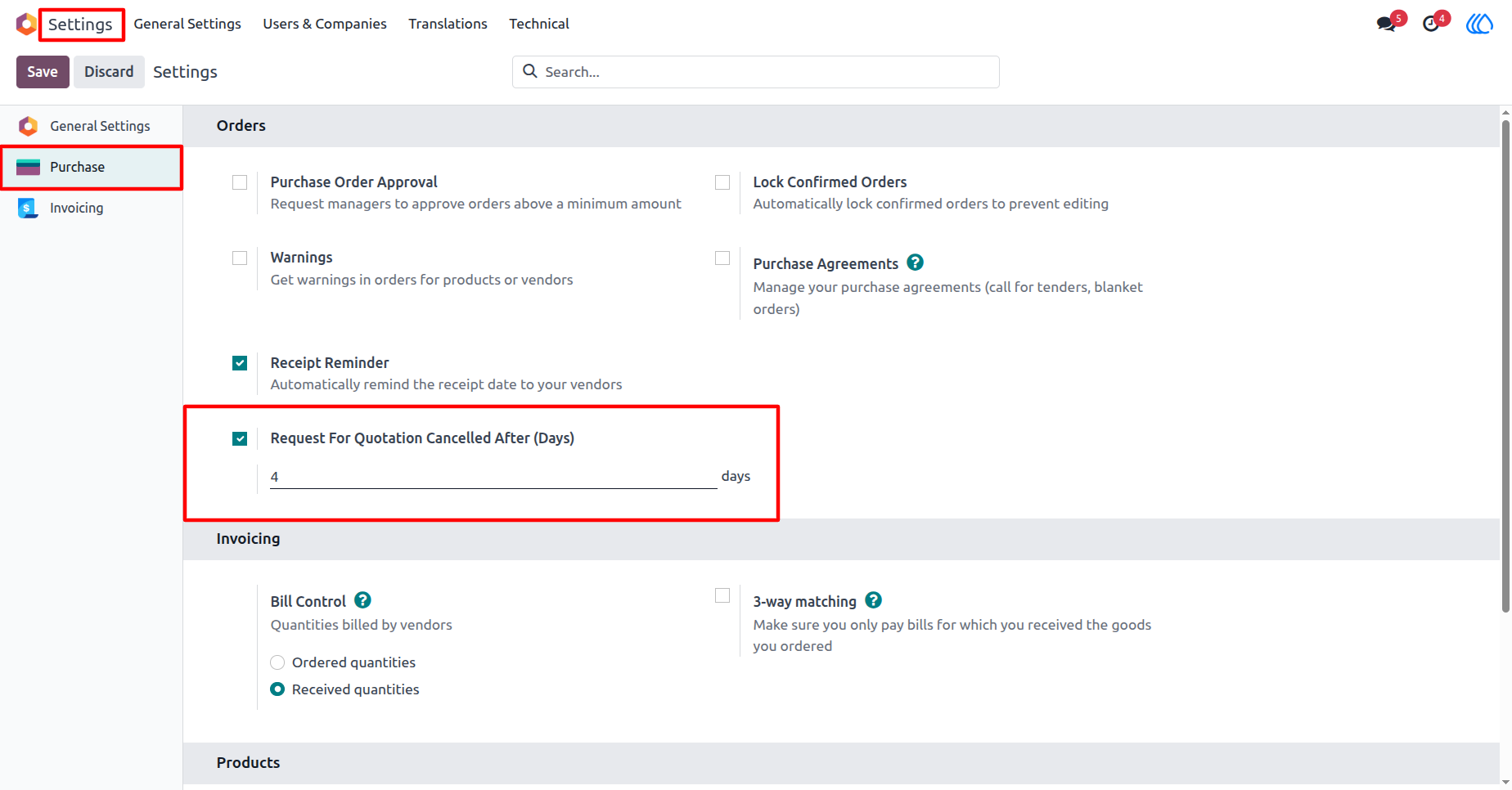The height and width of the screenshot is (790, 1512).
Task: Uncheck Request For Quotation Cancelled After checkbox
Action: coord(240,438)
